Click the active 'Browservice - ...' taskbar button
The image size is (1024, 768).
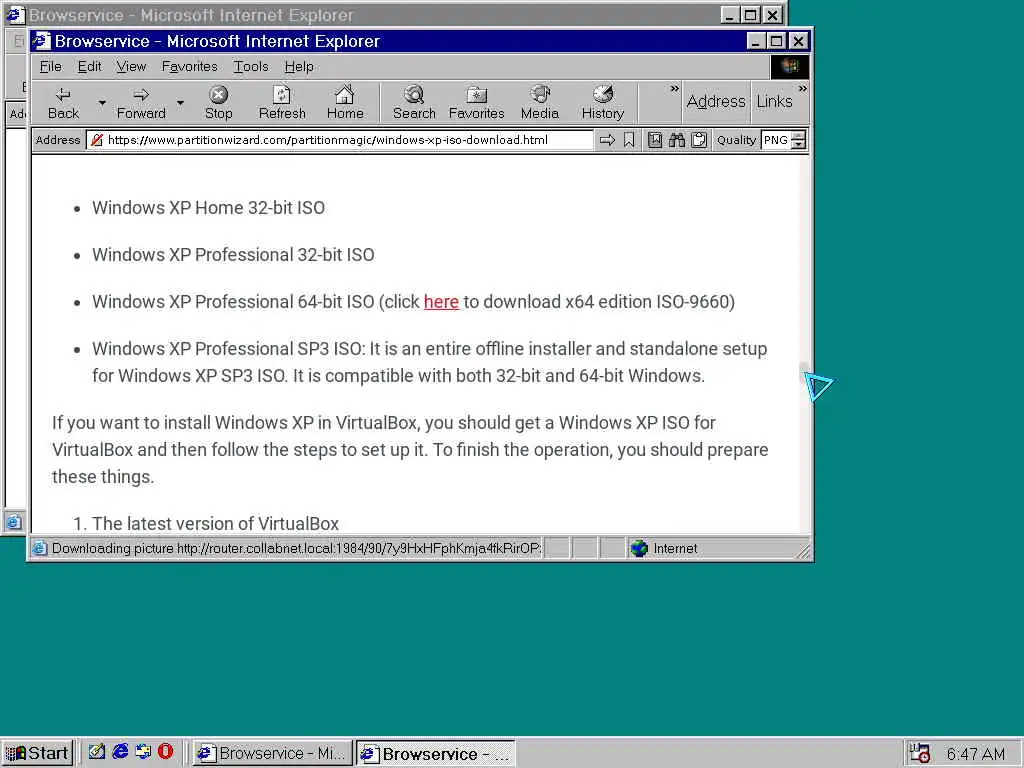coord(436,754)
